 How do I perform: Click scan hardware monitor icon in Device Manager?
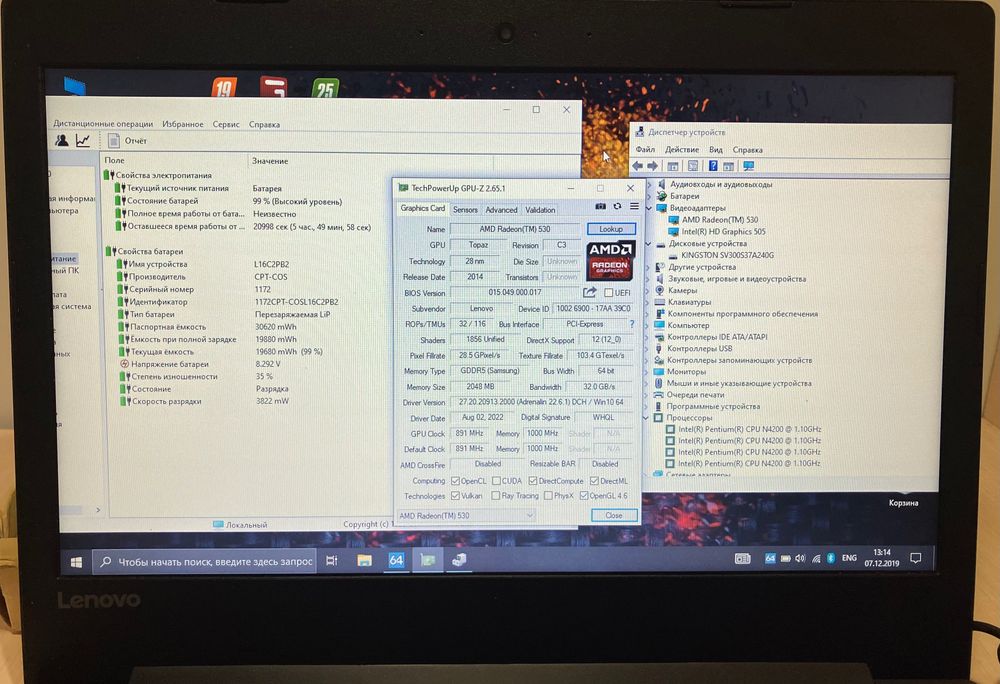[x=749, y=166]
